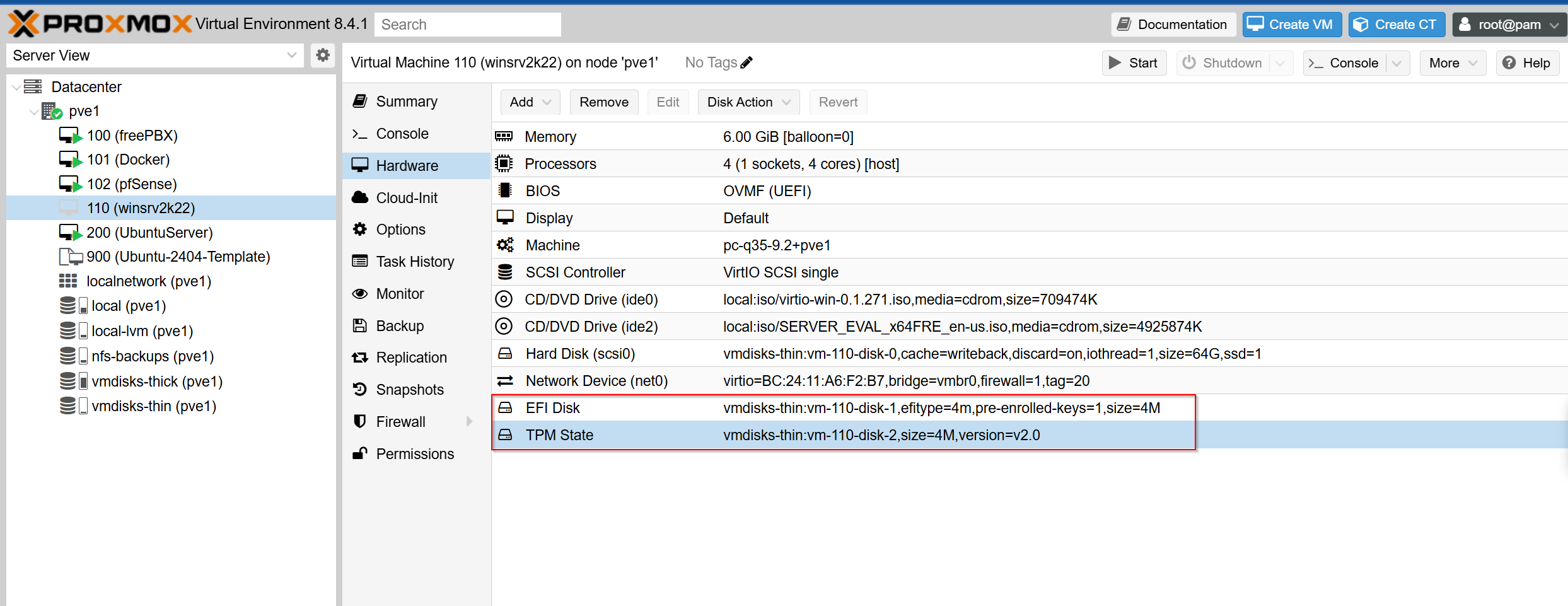Click the SCSI Controller database icon
The image size is (1568, 606).
pyautogui.click(x=505, y=272)
